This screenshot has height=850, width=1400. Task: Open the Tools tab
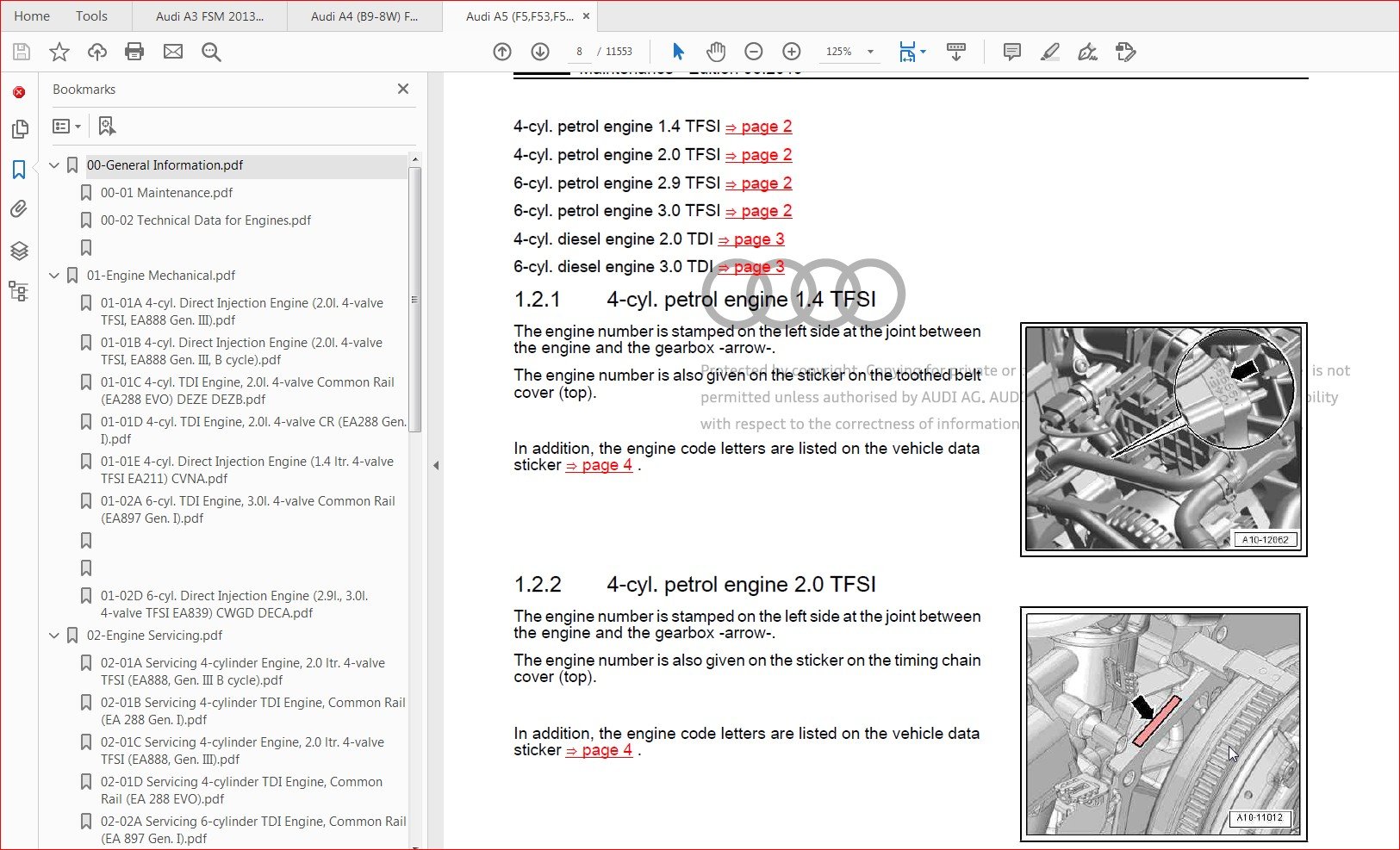point(91,16)
